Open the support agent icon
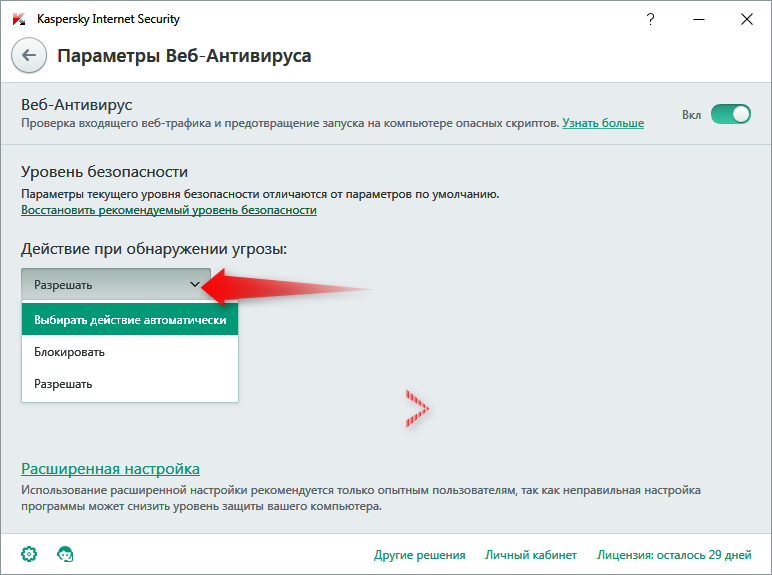The image size is (772, 575). pyautogui.click(x=65, y=554)
